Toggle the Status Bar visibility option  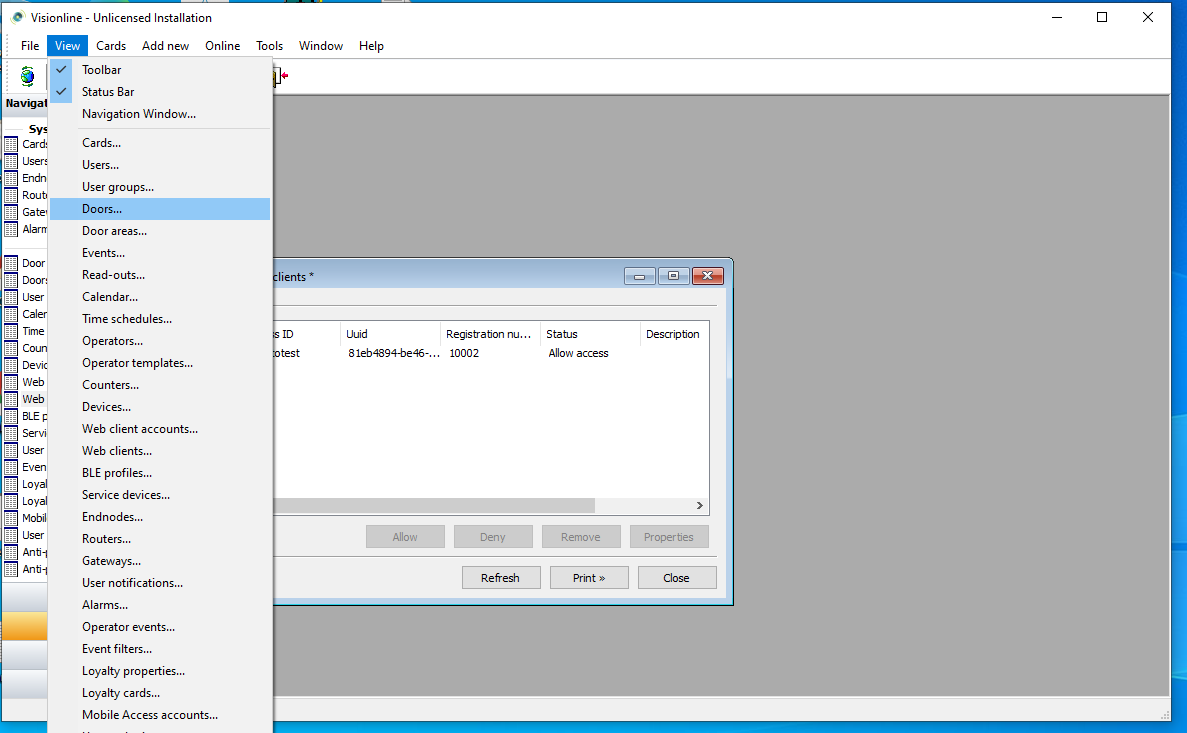coord(107,92)
